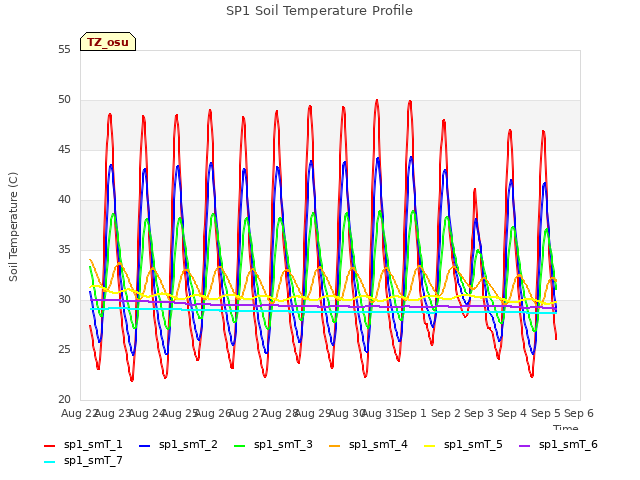
Task: Click the 40 y-axis tick label
Action: tap(64, 200)
